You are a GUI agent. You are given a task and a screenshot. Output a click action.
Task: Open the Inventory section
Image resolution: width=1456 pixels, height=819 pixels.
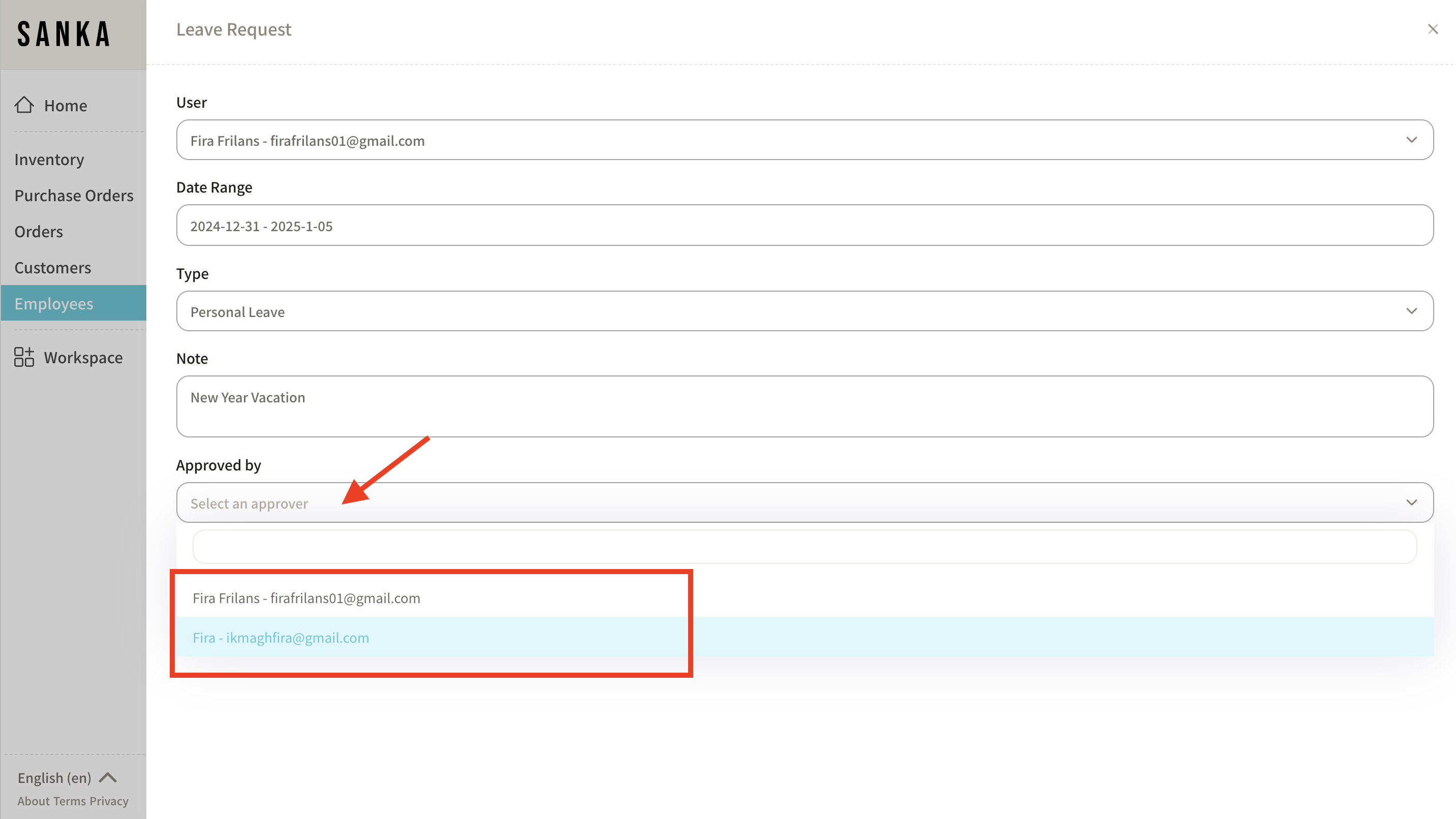(49, 160)
